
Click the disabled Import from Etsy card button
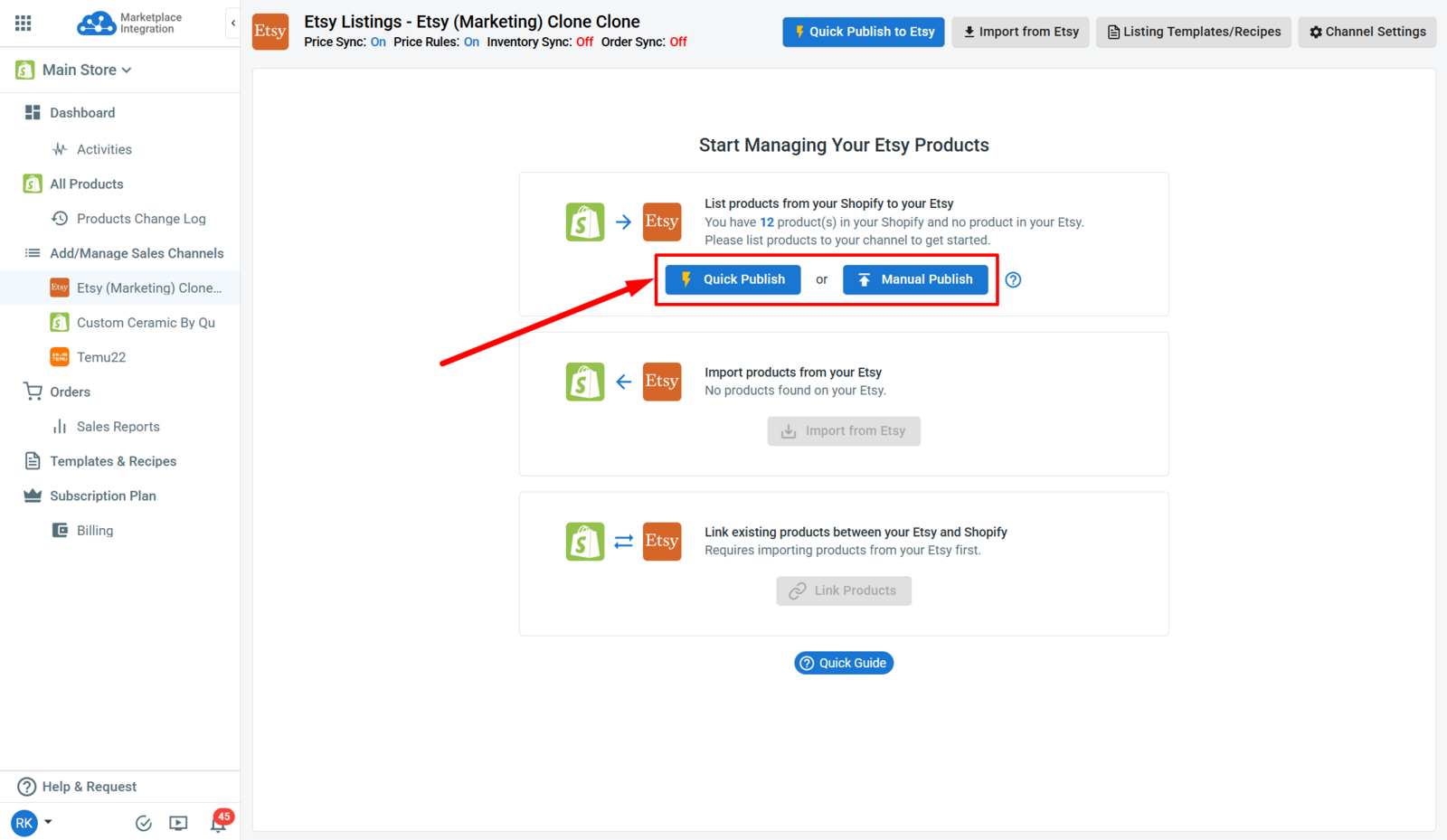(844, 431)
